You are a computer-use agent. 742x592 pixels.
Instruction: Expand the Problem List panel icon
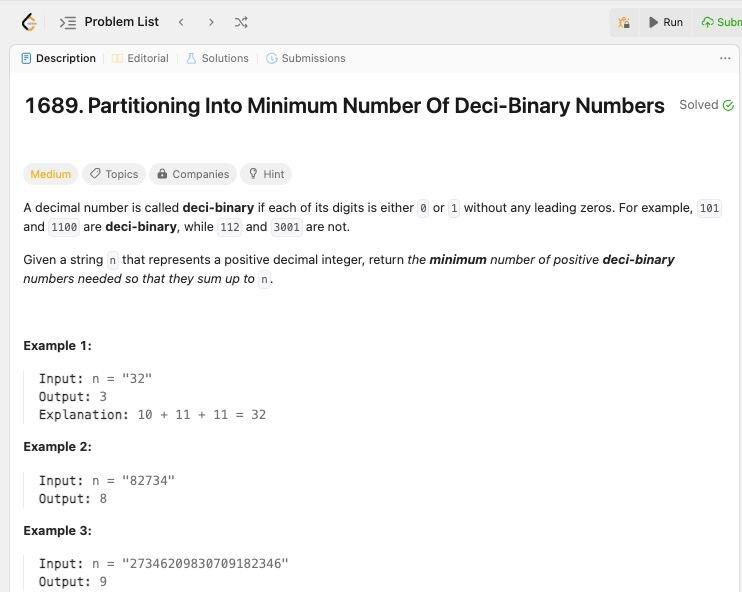click(x=68, y=22)
